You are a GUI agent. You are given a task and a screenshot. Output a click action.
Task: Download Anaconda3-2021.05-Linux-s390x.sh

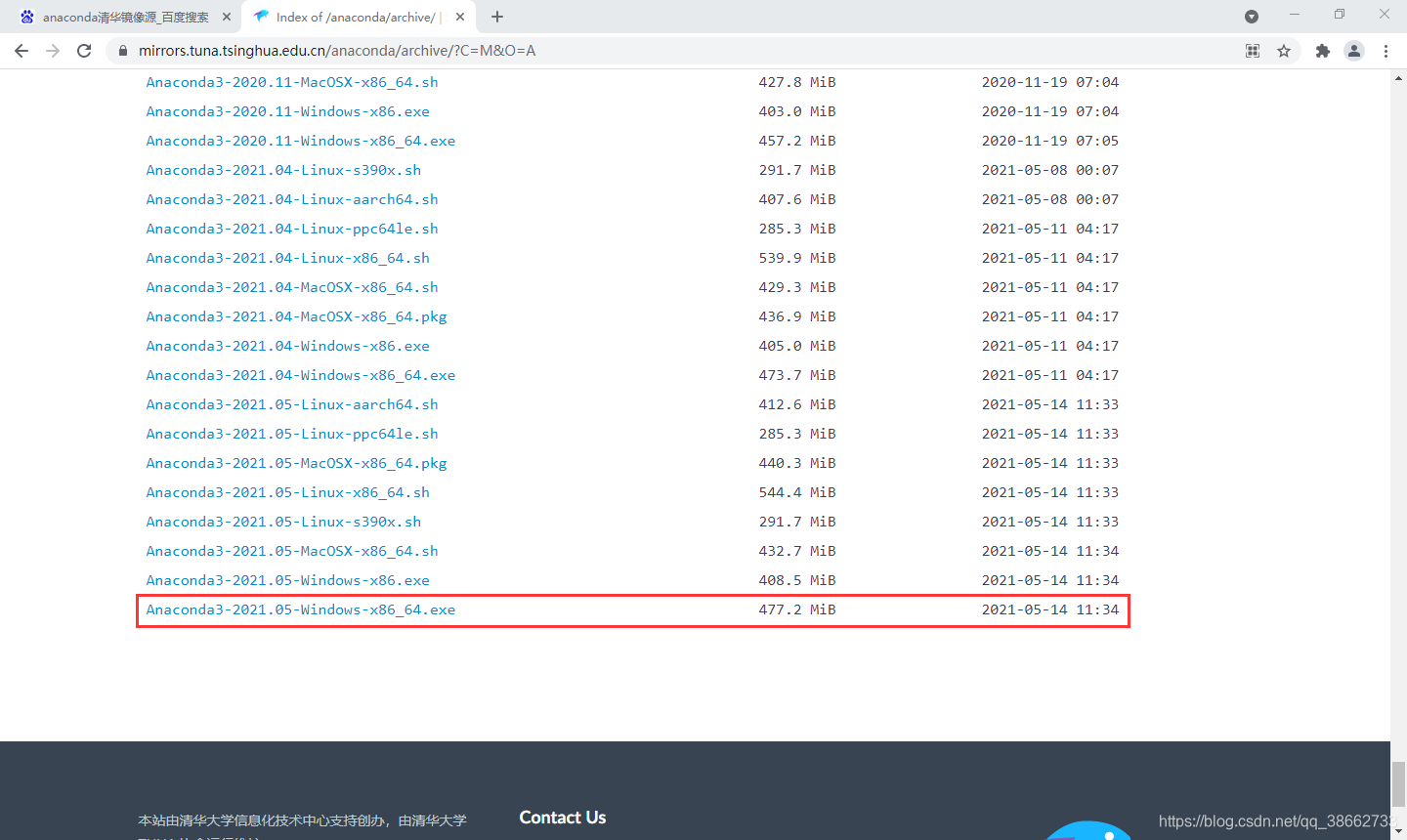tap(283, 522)
